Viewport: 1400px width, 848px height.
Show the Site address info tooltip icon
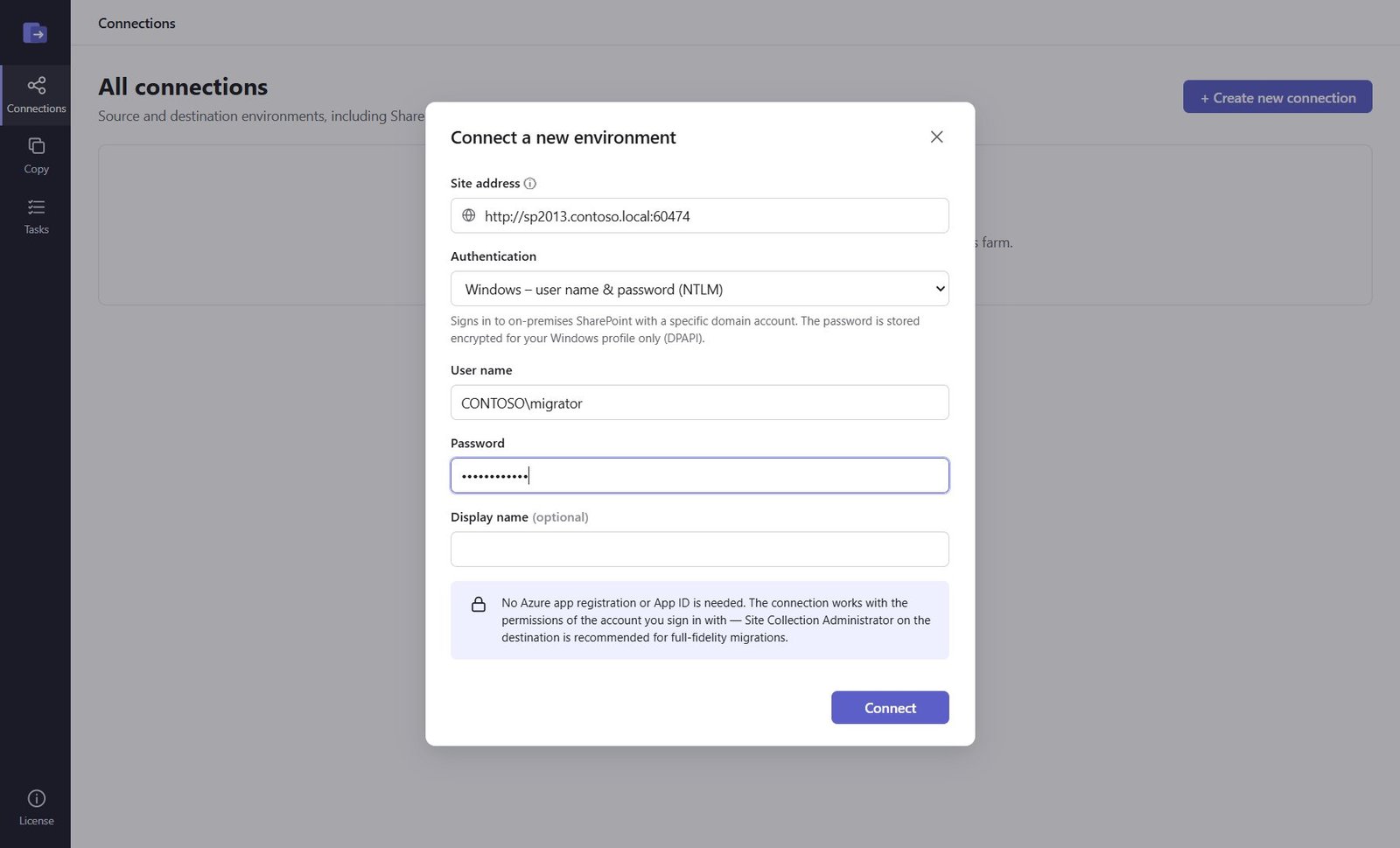pyautogui.click(x=529, y=184)
